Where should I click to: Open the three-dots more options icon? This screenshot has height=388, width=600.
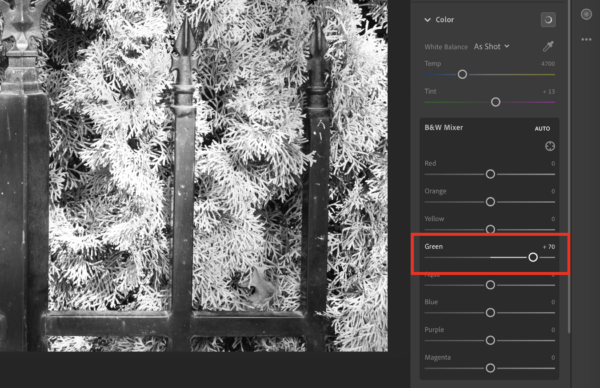[x=586, y=39]
